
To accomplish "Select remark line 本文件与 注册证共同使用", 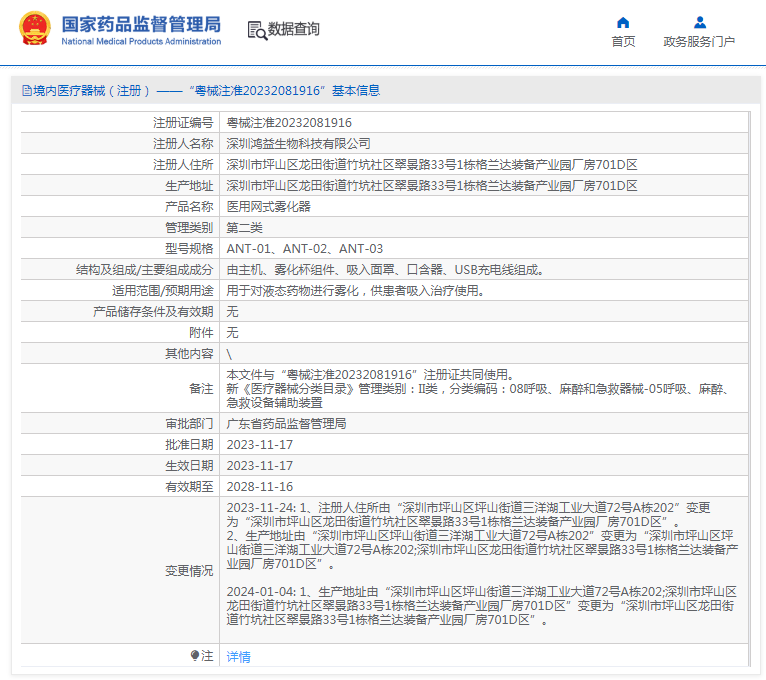I will pos(371,375).
